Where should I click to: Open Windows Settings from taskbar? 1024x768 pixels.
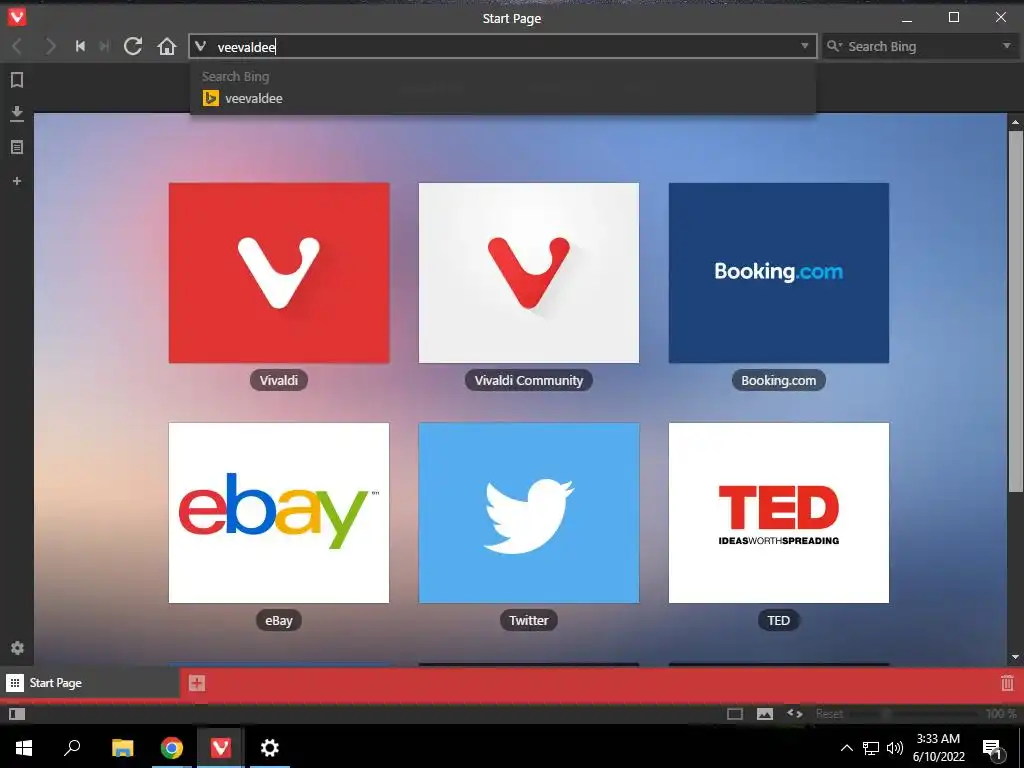tap(269, 748)
